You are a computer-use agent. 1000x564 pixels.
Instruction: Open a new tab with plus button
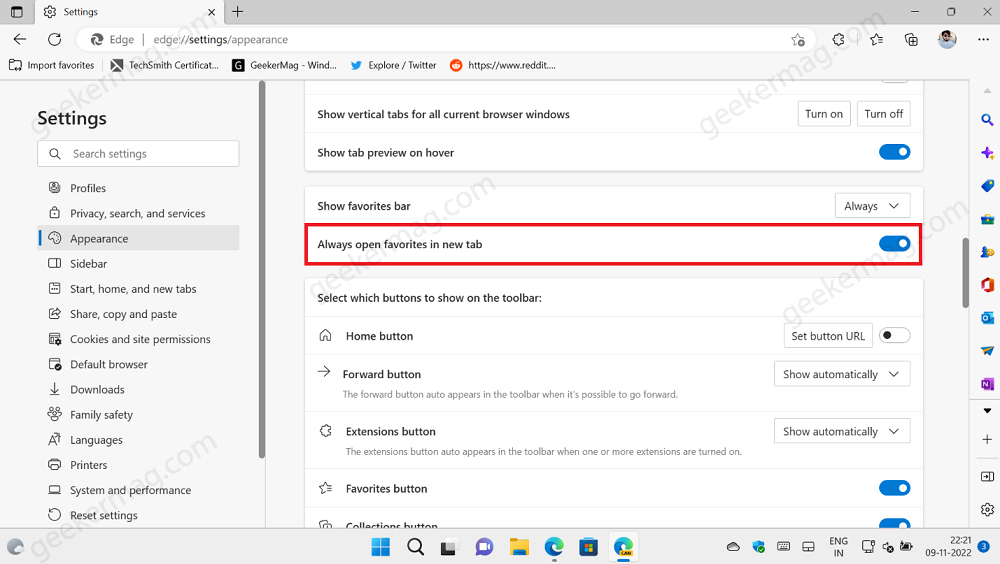pyautogui.click(x=237, y=11)
